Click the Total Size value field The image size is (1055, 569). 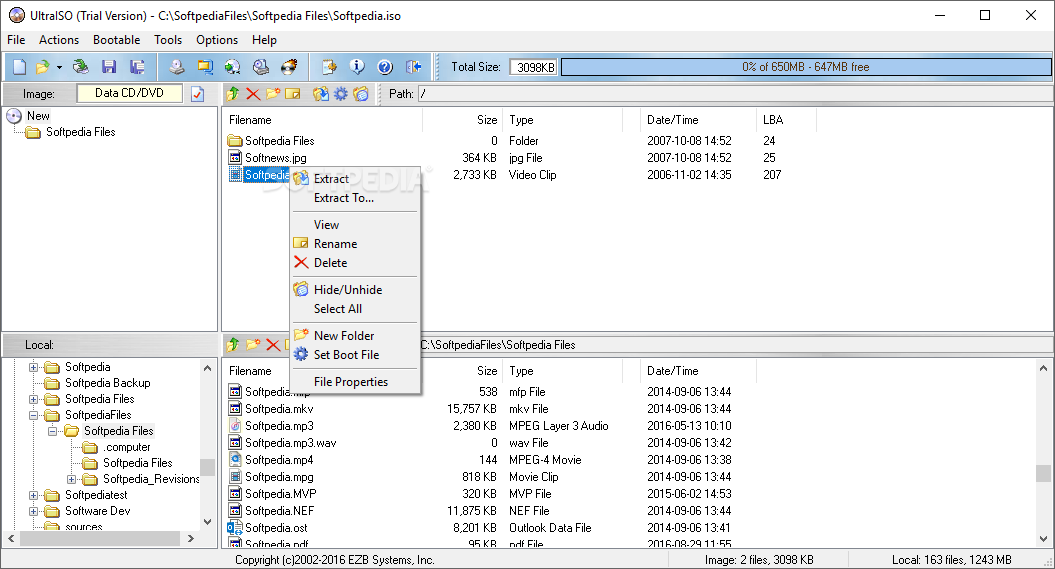534,67
